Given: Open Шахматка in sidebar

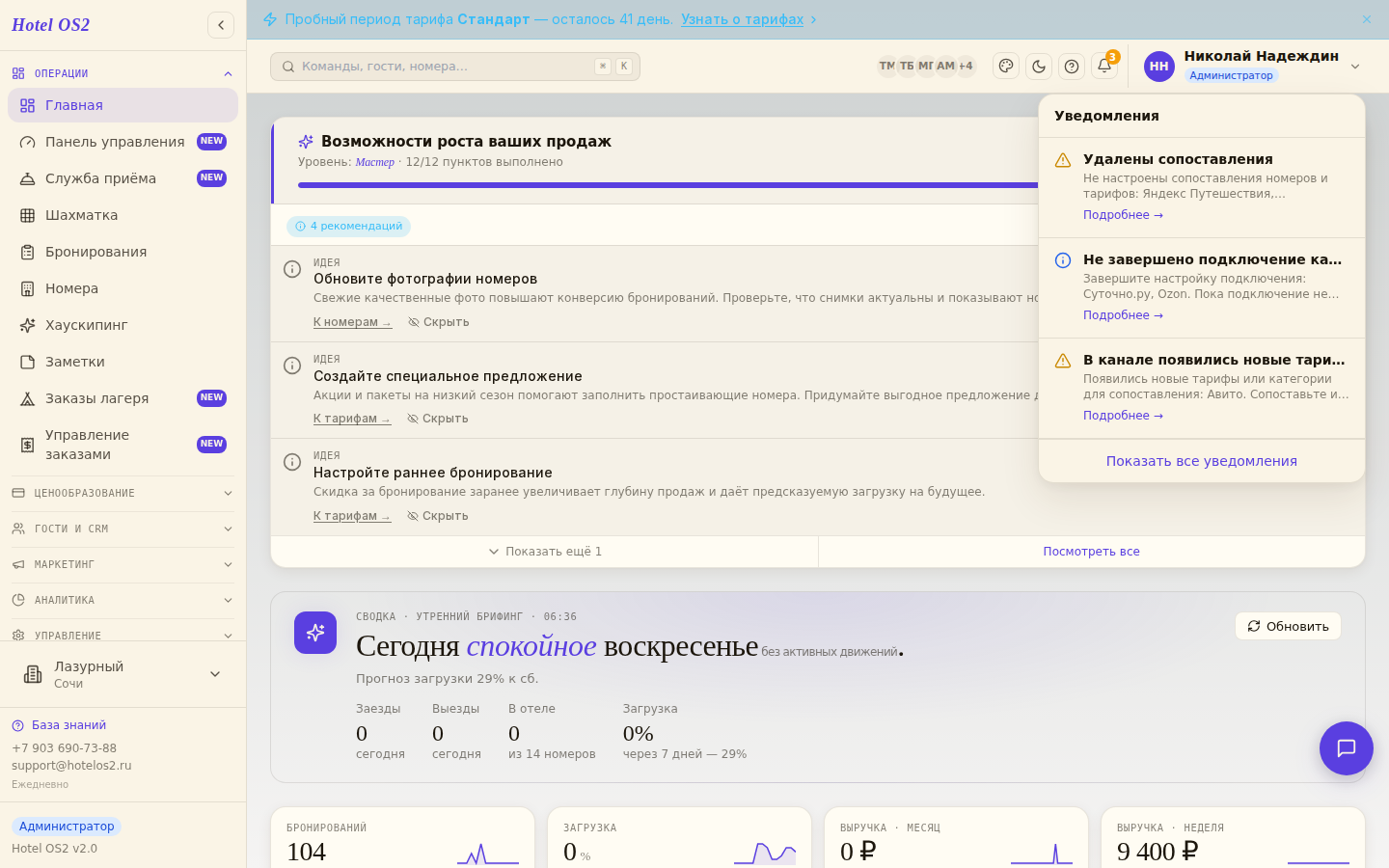Looking at the screenshot, I should coord(123,215).
